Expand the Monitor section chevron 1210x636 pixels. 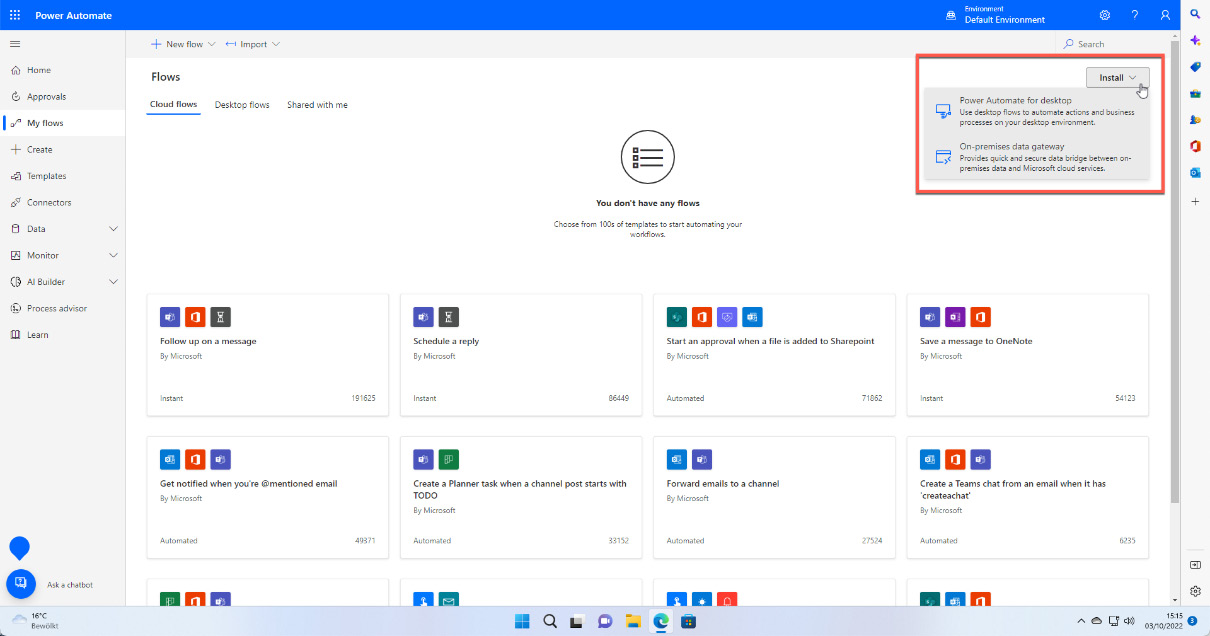[x=113, y=255]
